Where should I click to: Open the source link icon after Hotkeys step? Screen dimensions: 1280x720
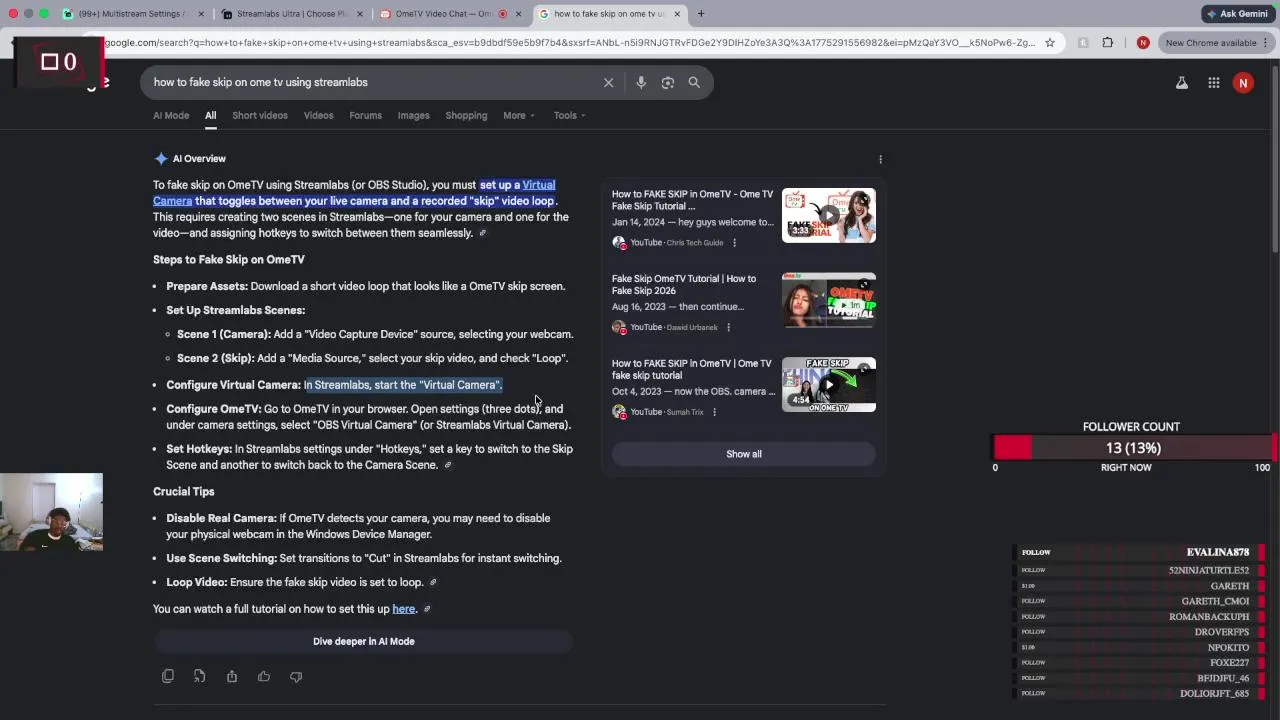pos(448,465)
